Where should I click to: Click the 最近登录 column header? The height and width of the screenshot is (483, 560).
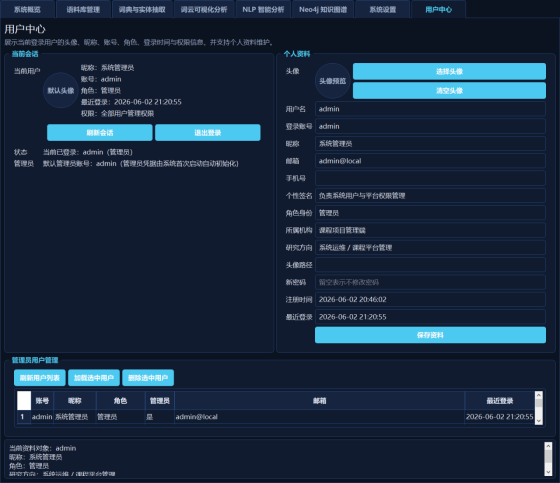tap(500, 401)
